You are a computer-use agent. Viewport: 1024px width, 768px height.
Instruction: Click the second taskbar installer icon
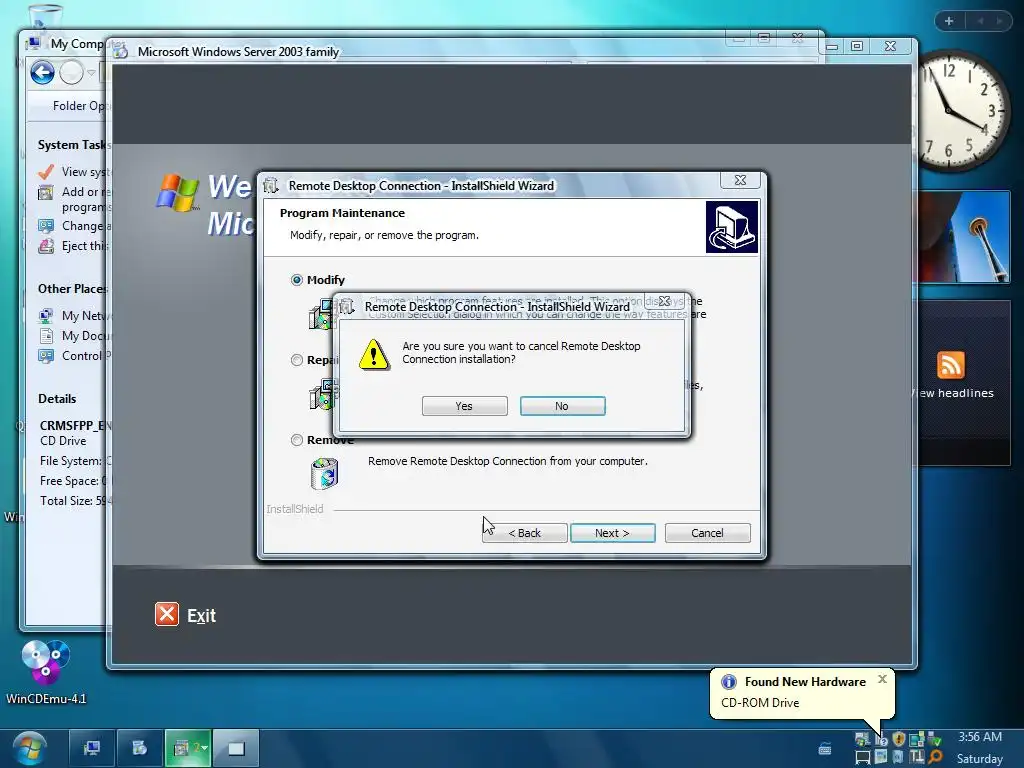click(x=139, y=748)
